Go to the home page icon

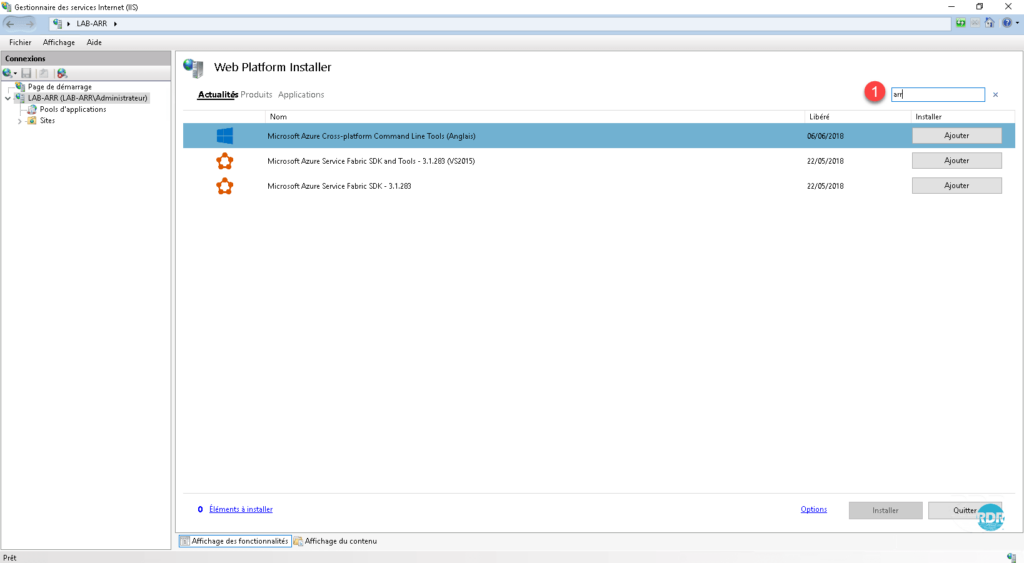pyautogui.click(x=990, y=23)
